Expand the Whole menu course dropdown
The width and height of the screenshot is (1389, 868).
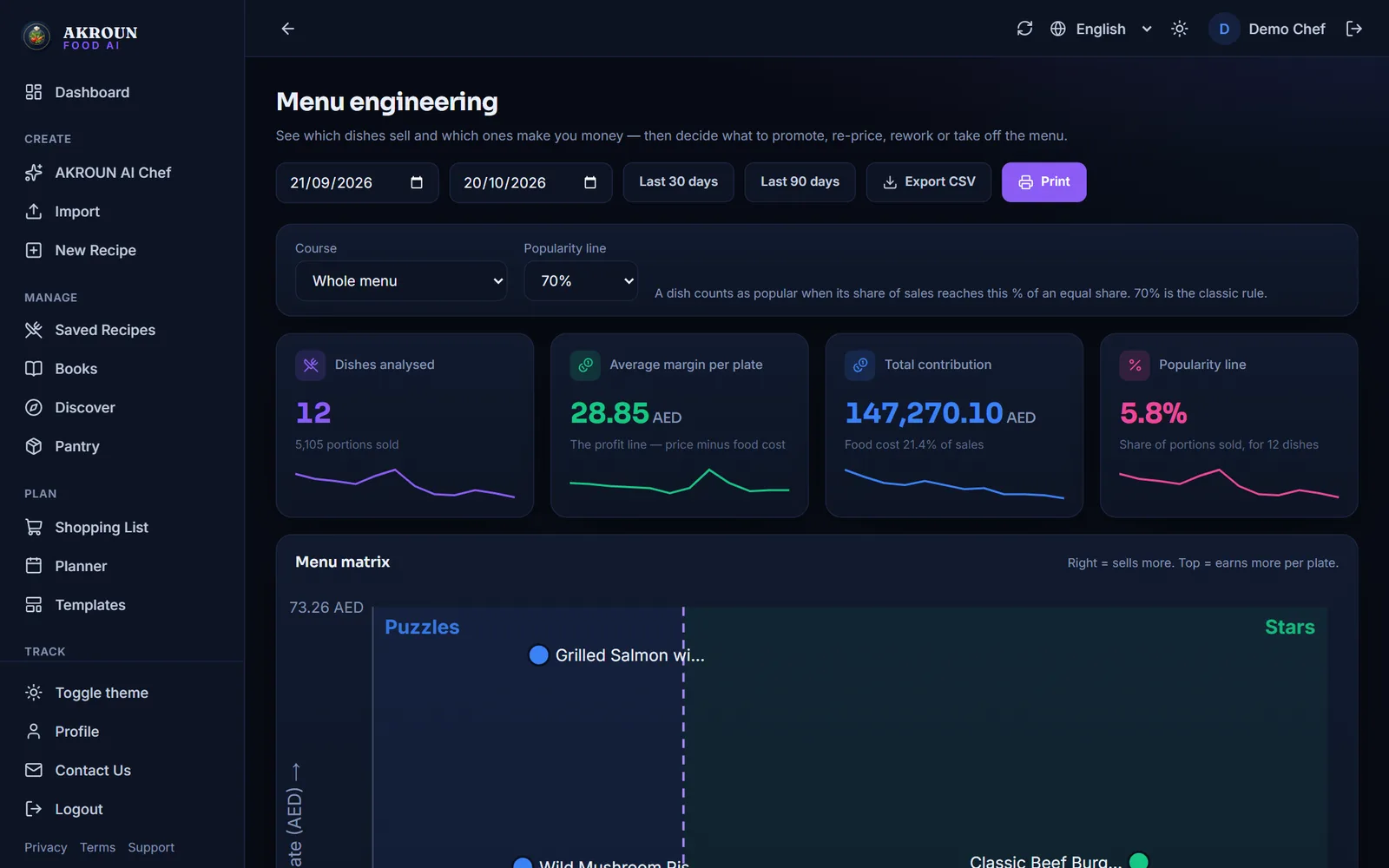(x=401, y=281)
